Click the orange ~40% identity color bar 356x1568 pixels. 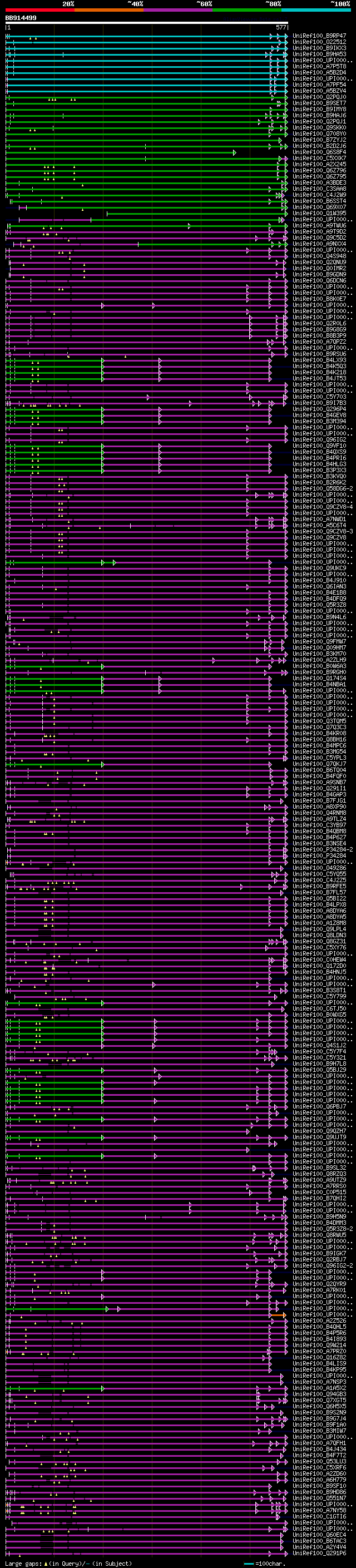(x=109, y=10)
